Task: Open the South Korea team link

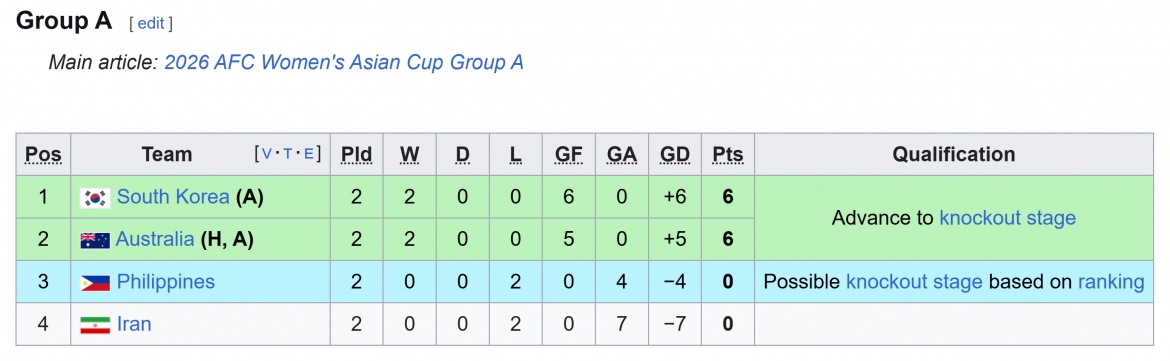Action: pos(173,197)
